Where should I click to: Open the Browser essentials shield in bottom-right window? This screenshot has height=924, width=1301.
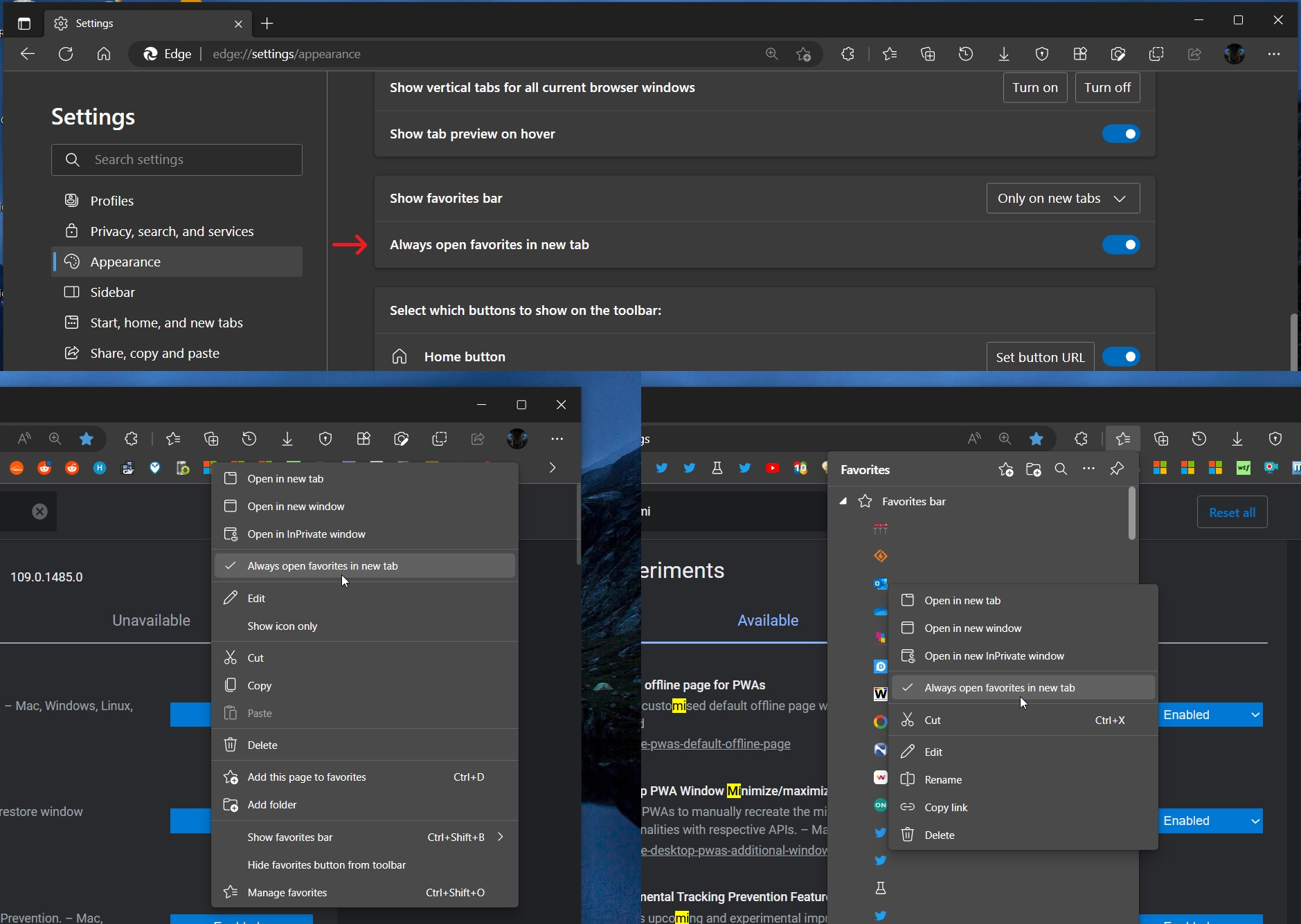(x=1275, y=439)
